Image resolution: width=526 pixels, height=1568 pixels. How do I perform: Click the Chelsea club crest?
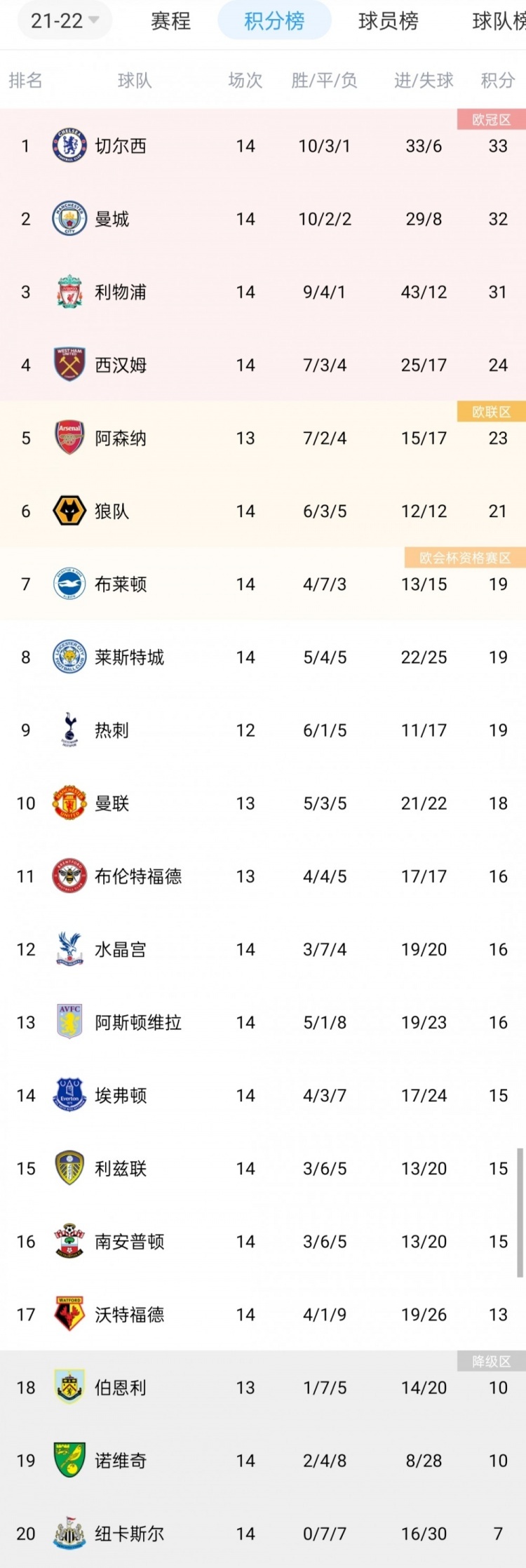click(x=69, y=146)
